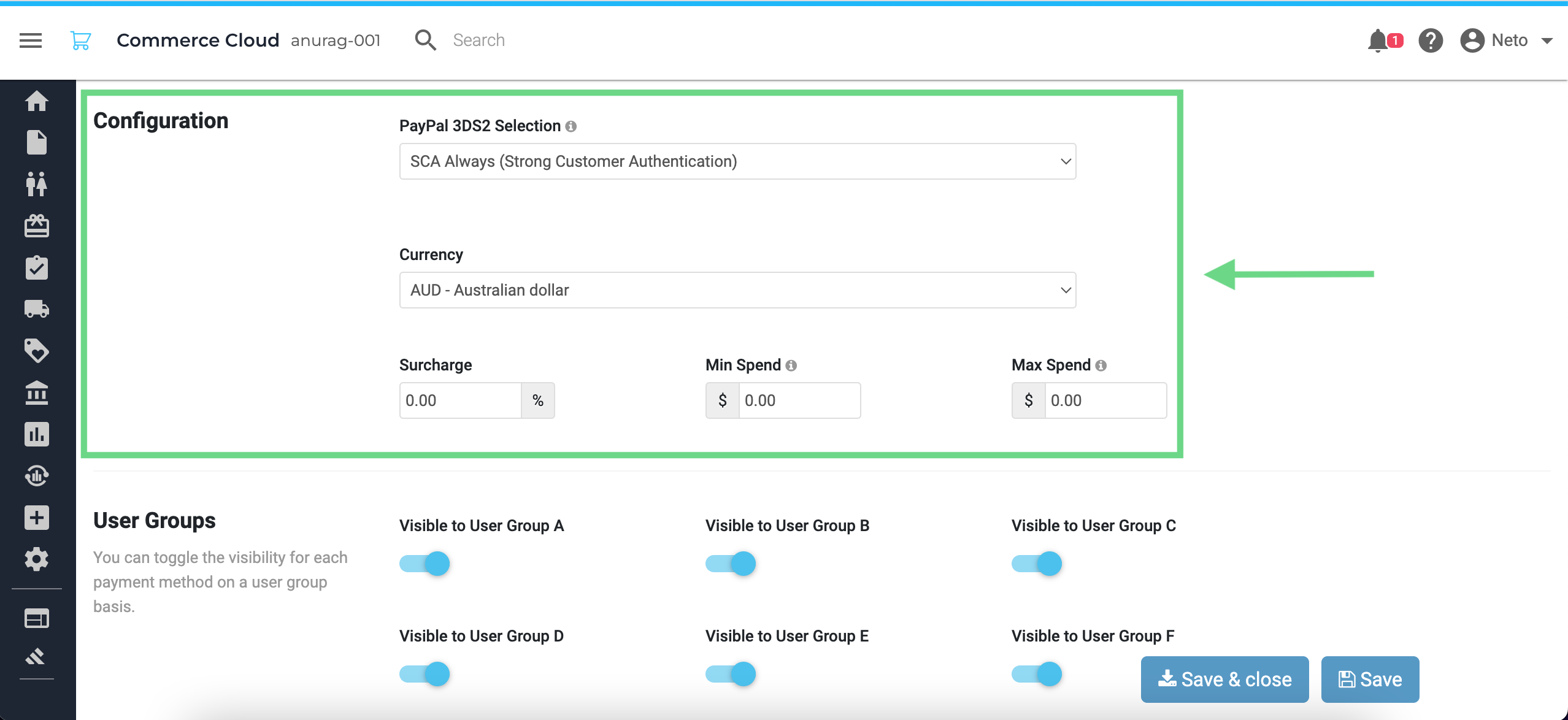The image size is (1568, 720).
Task: Go to Home in the sidebar
Action: [37, 101]
